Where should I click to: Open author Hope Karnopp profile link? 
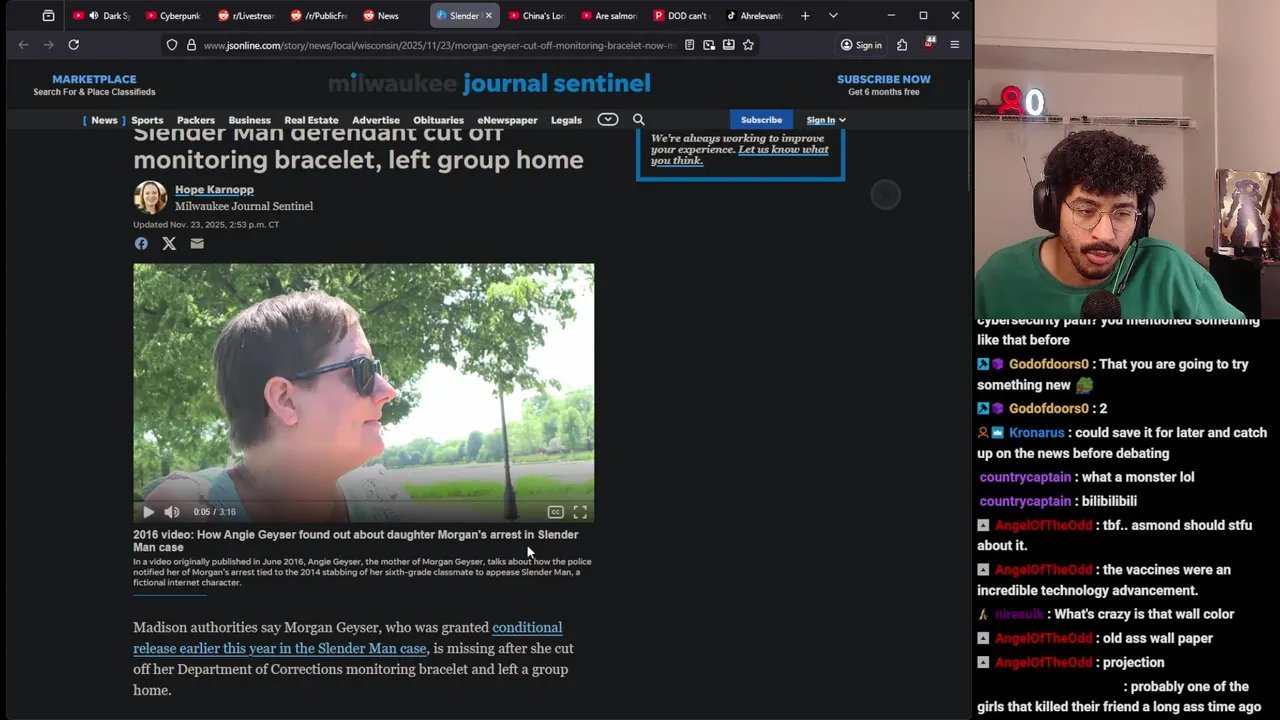coord(214,189)
